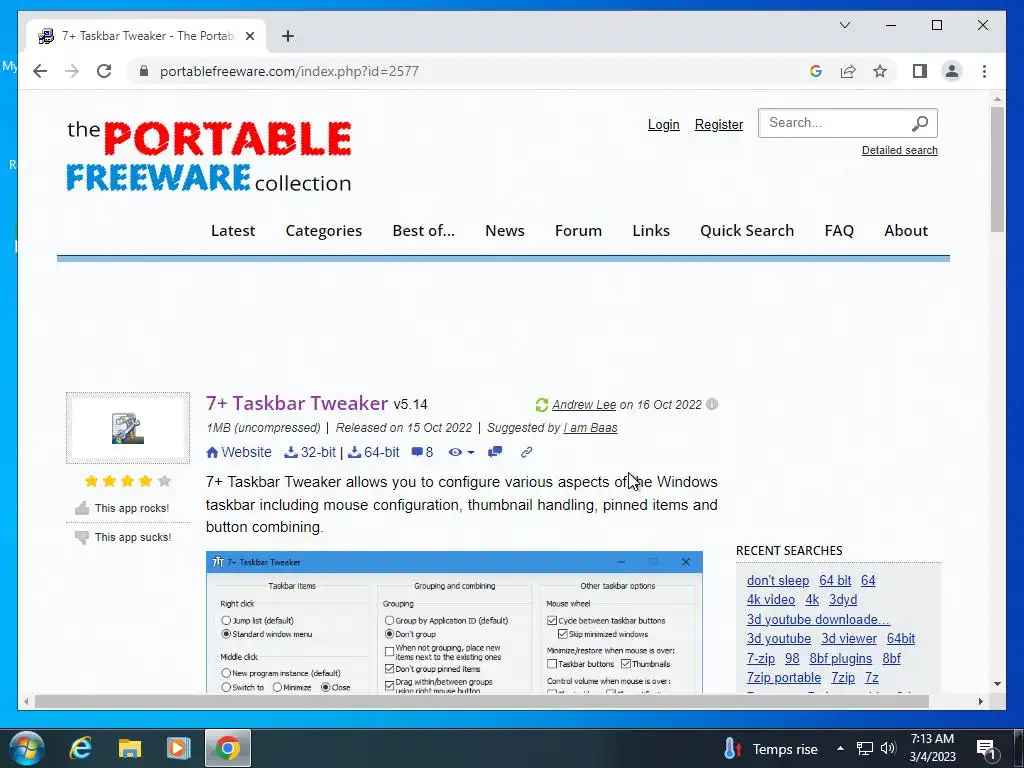1024x768 pixels.
Task: Click recent search 4k video
Action: 771,600
